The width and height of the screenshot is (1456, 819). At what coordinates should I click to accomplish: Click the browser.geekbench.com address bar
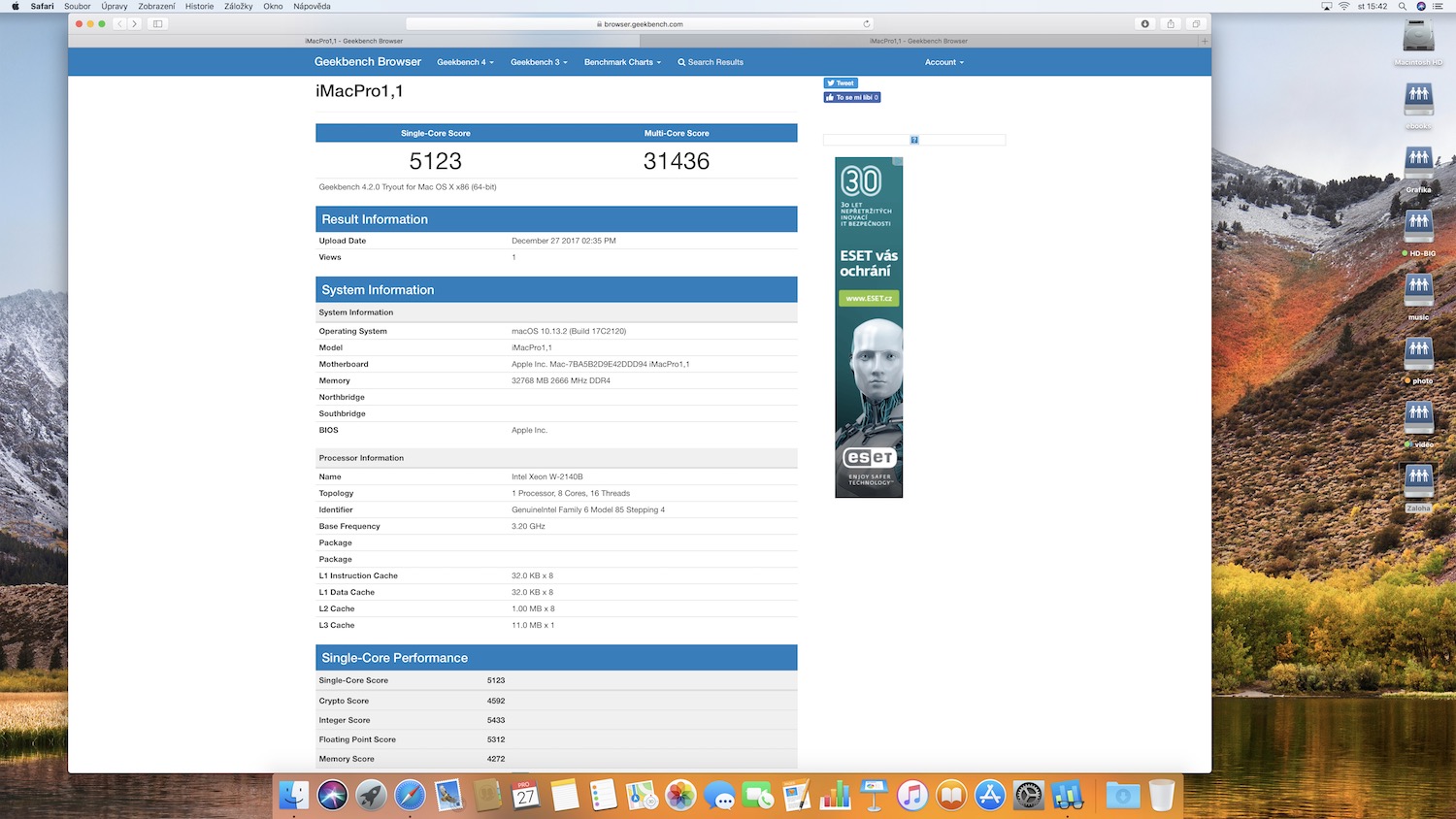click(x=639, y=23)
